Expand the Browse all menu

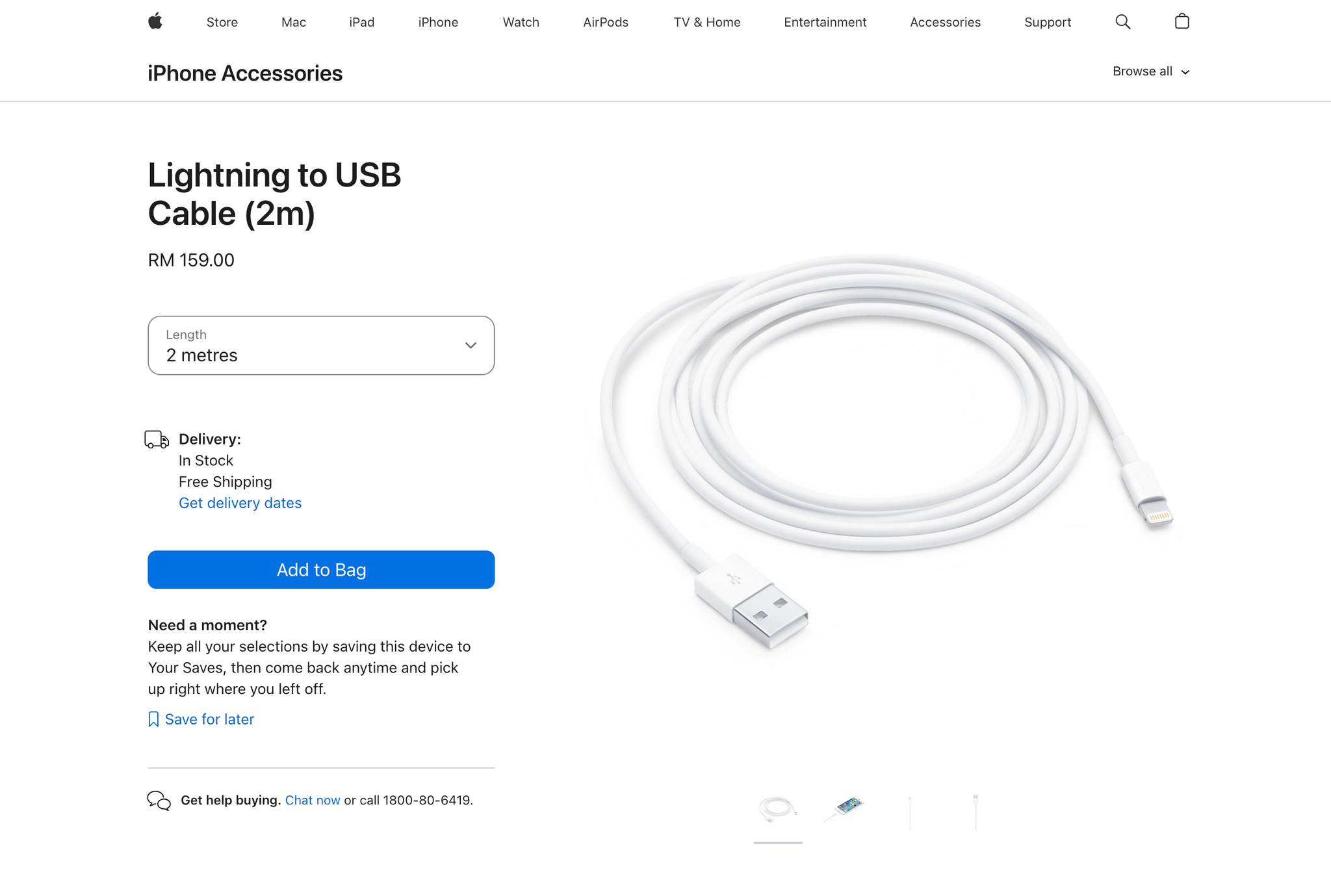click(1151, 71)
